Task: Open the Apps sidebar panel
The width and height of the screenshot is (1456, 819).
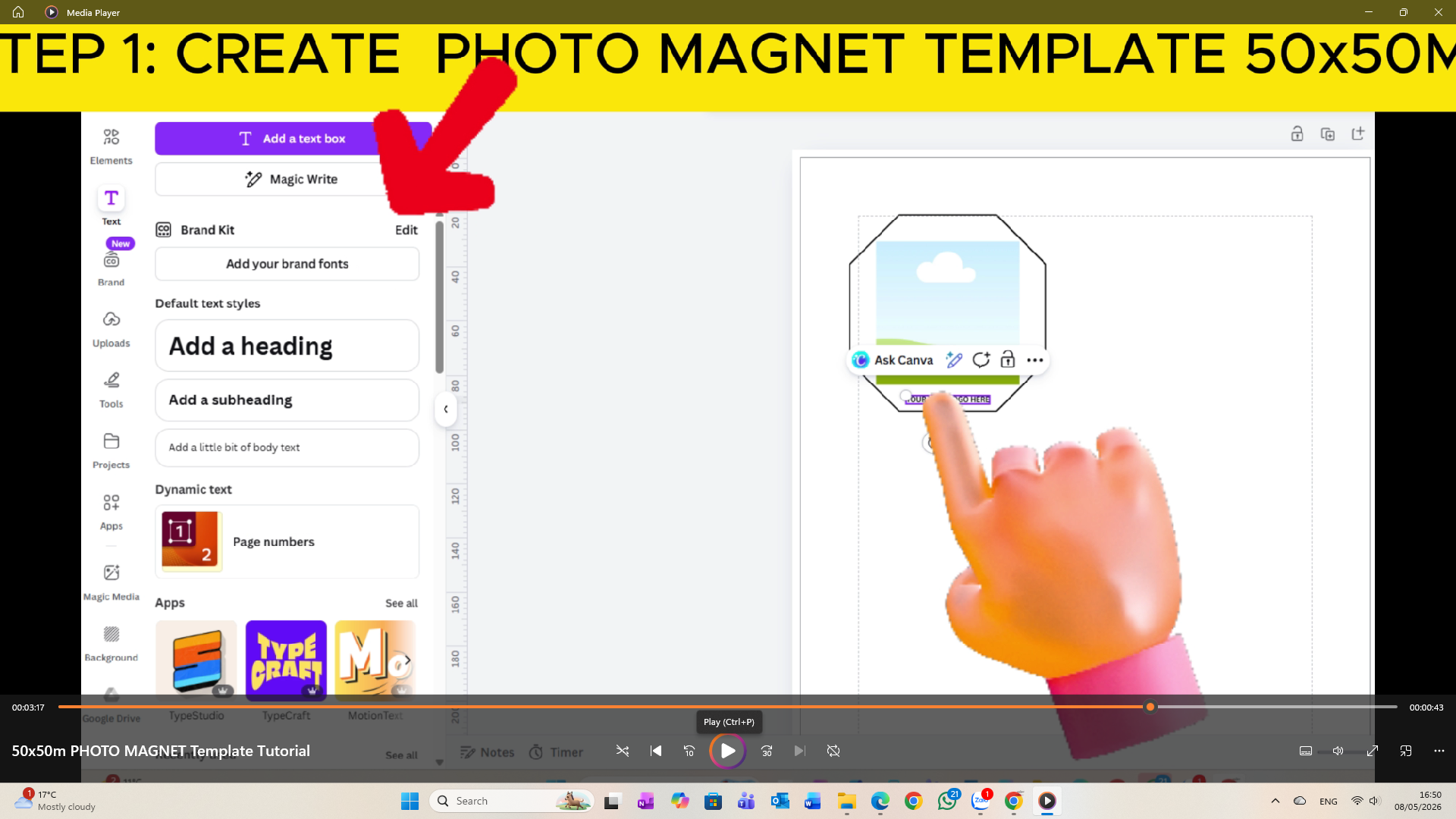Action: (111, 512)
